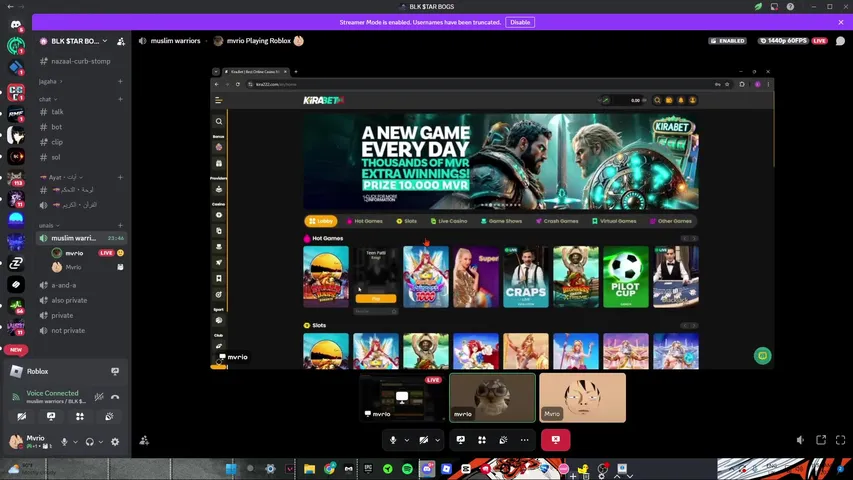
Task: Open the sol channel
Action: point(82,157)
